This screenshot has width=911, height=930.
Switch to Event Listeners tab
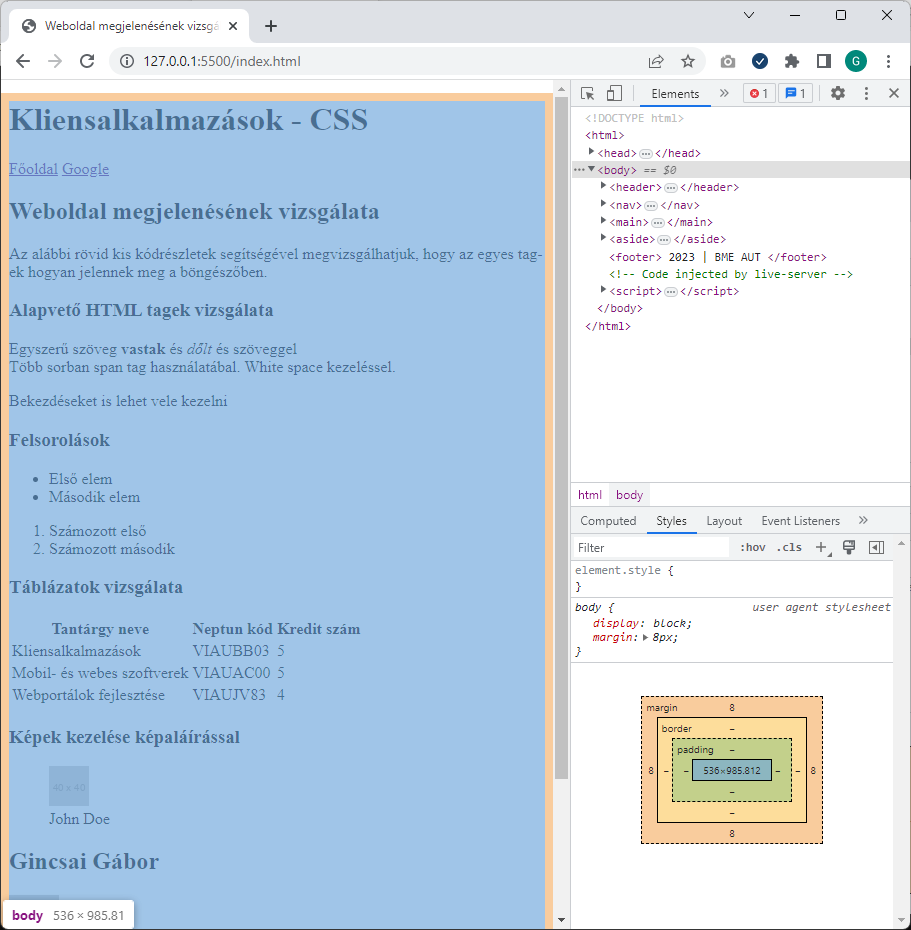[801, 521]
